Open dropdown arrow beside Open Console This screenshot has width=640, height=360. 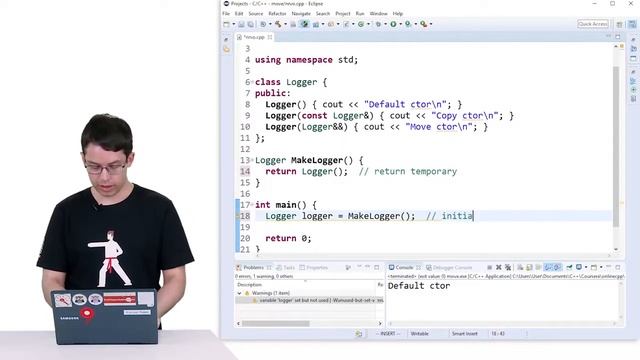(x=601, y=267)
